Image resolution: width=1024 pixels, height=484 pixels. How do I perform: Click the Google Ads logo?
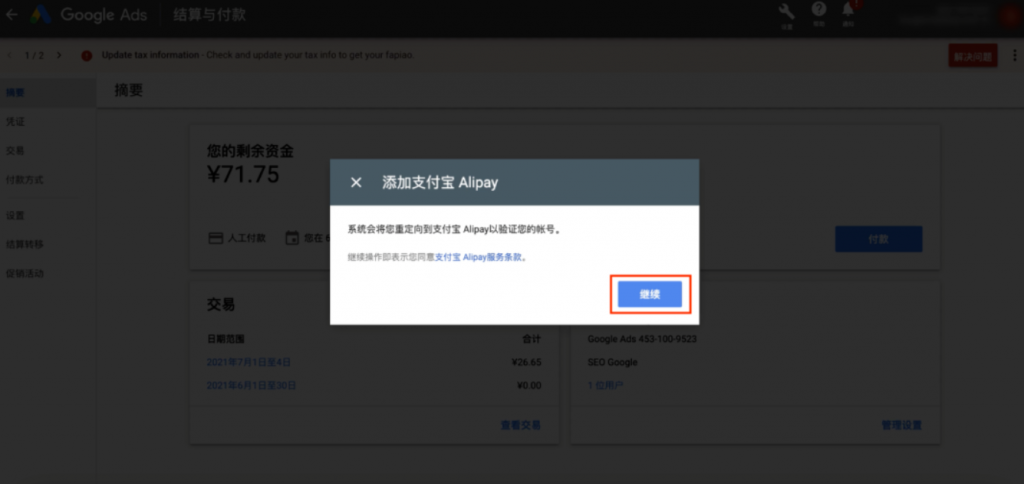pyautogui.click(x=40, y=14)
